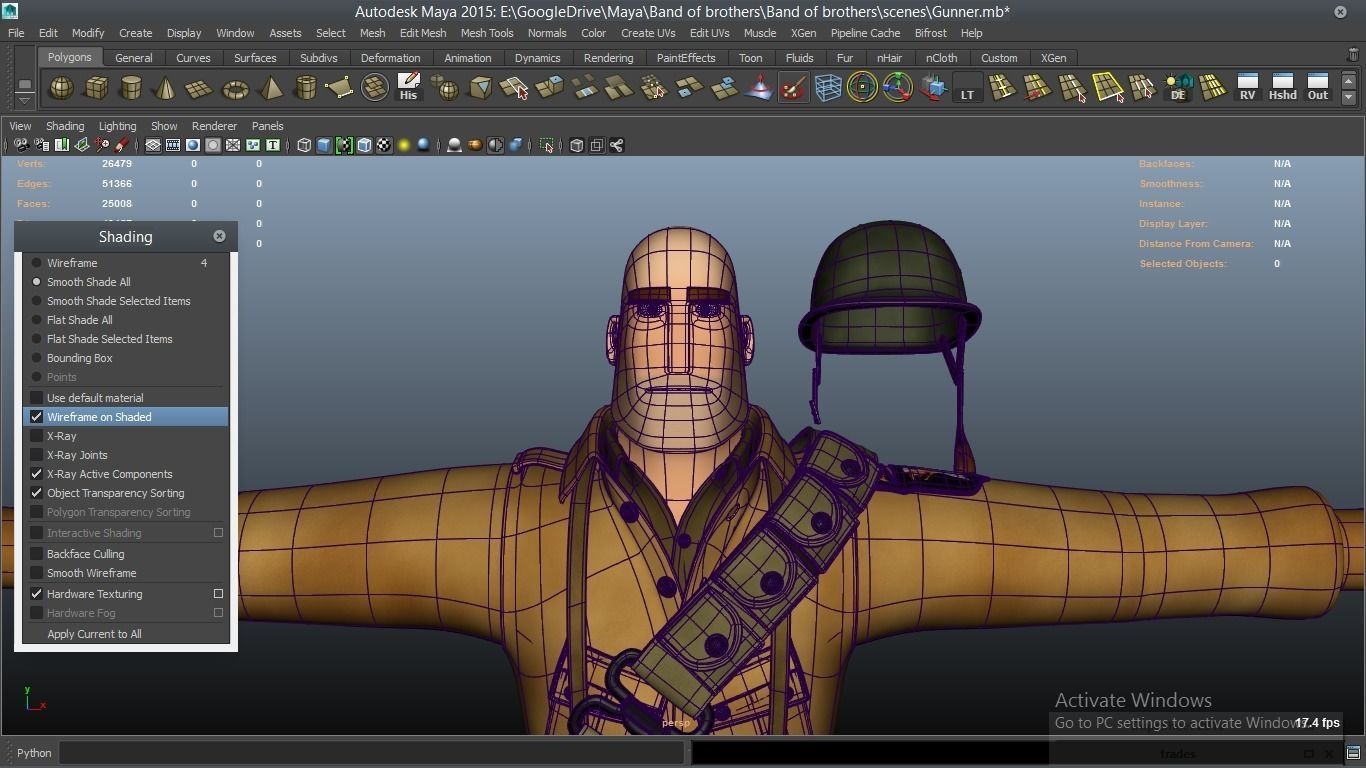Open the Create UVs menu
This screenshot has height=768, width=1366.
tap(648, 33)
